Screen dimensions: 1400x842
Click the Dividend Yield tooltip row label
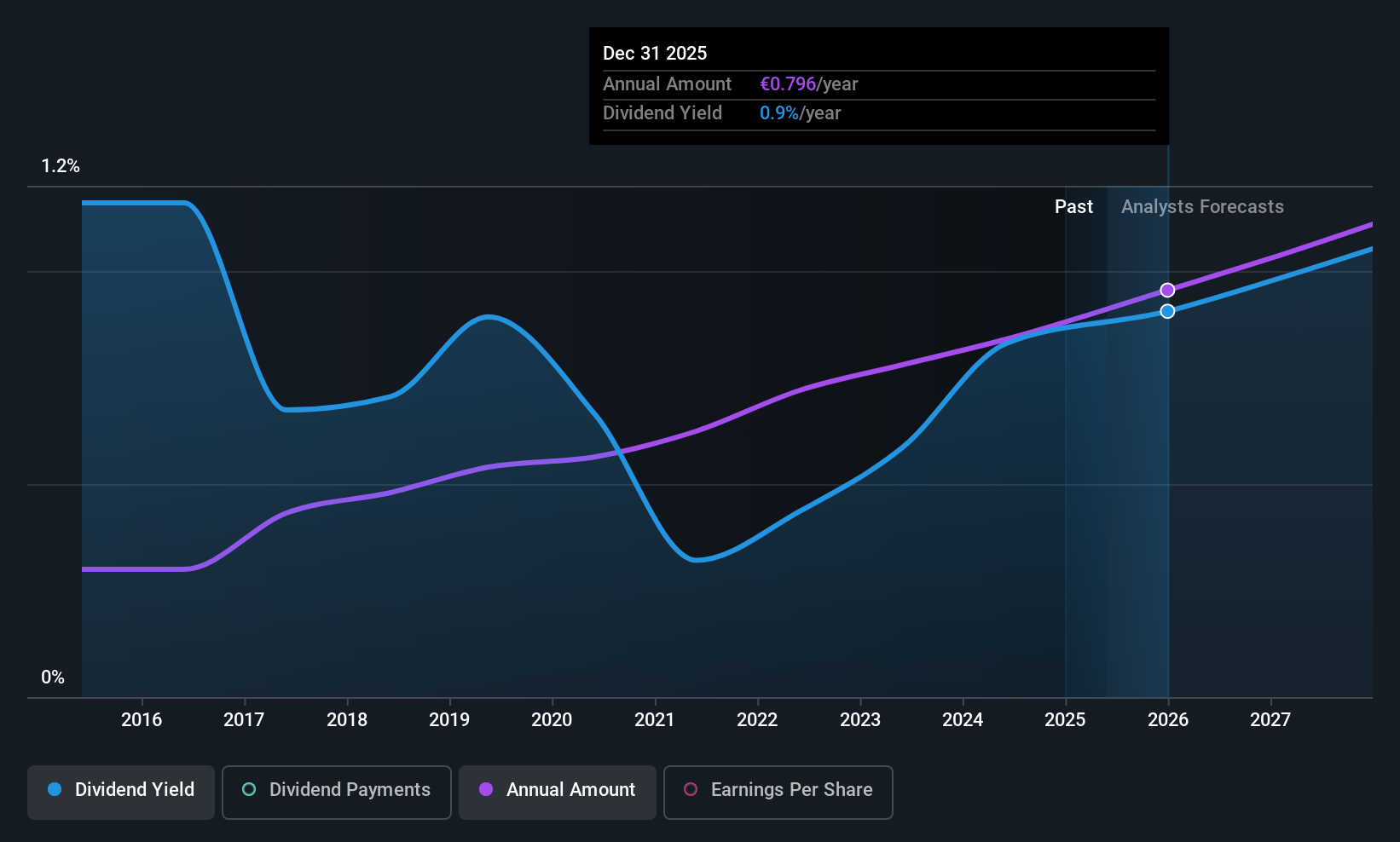pos(662,113)
